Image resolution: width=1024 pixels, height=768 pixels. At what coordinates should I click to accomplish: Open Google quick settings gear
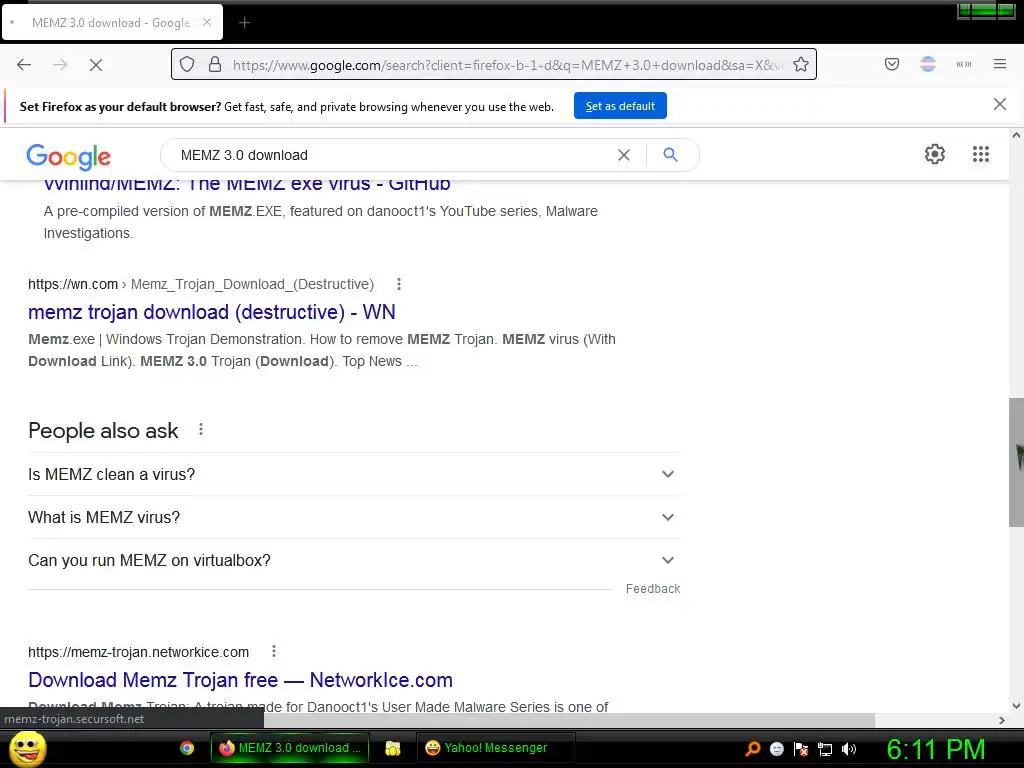click(935, 154)
